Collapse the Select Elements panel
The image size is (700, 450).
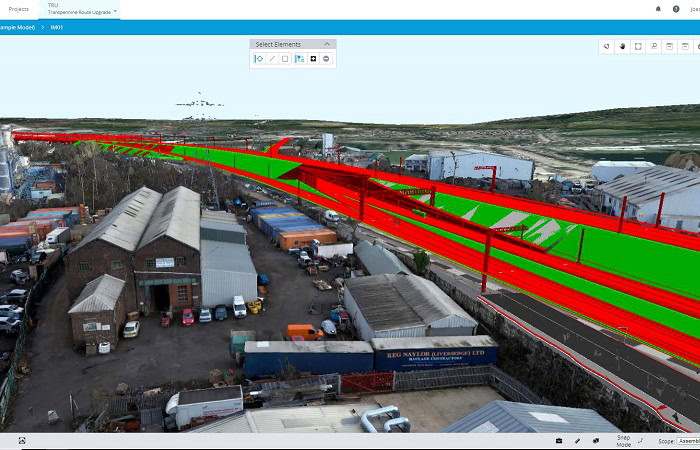click(x=326, y=44)
